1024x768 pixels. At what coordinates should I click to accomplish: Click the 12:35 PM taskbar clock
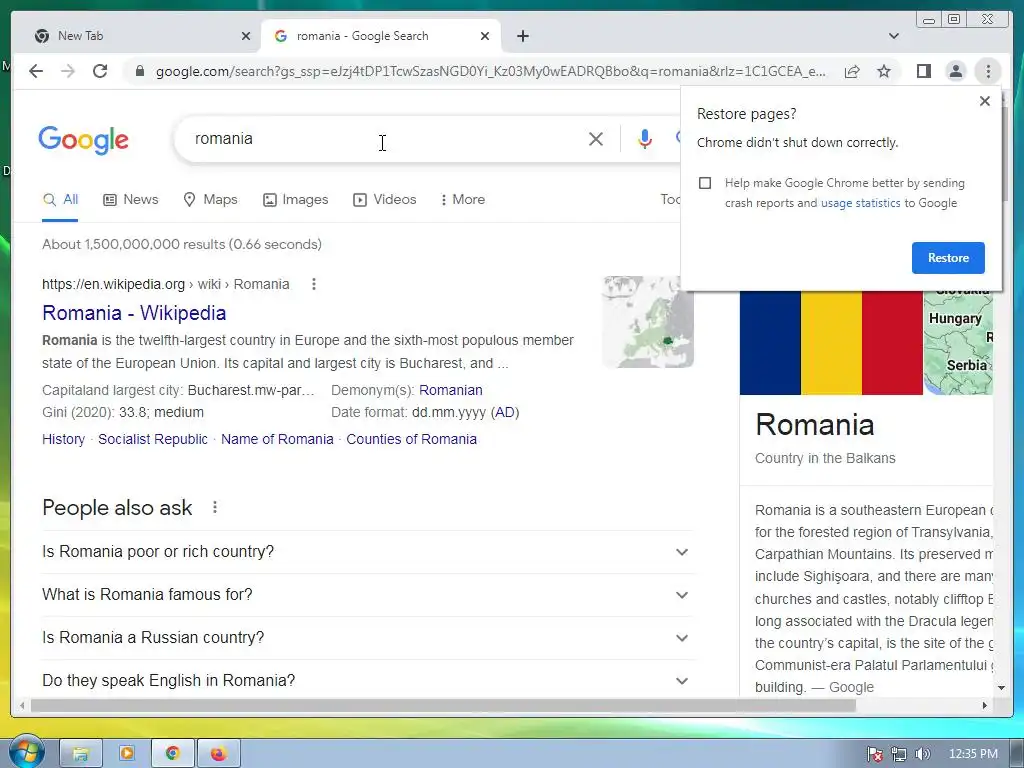tap(973, 754)
